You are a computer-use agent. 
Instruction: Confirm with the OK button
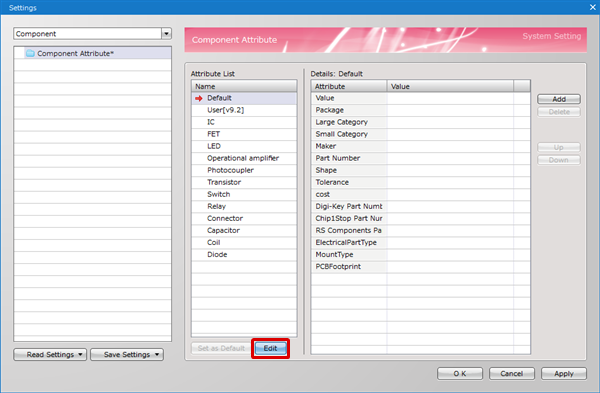coord(460,373)
